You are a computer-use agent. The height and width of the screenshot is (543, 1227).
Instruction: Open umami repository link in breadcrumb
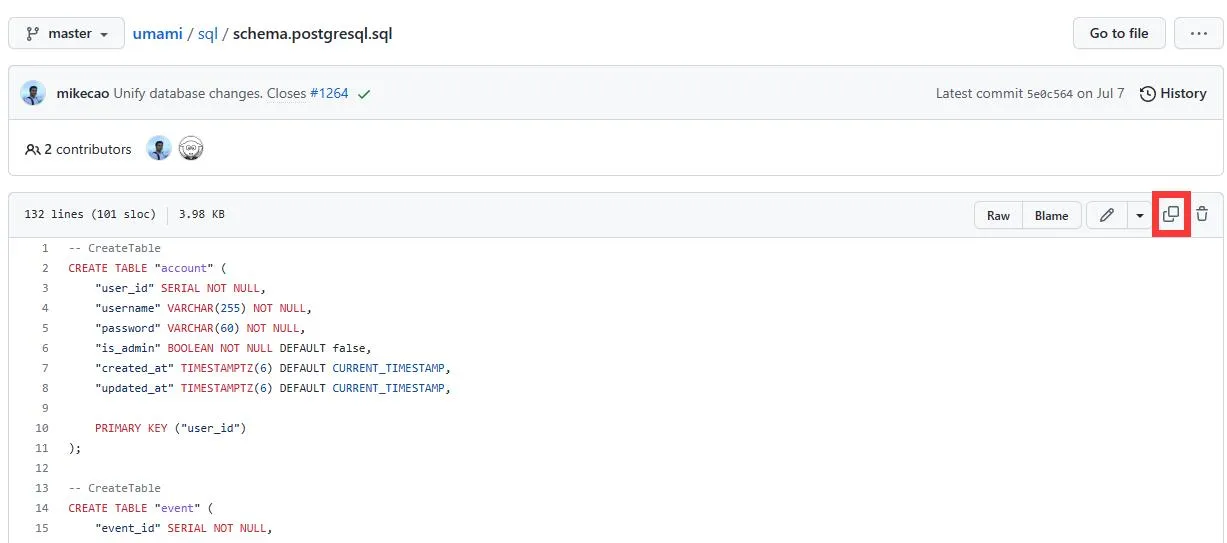click(x=158, y=33)
